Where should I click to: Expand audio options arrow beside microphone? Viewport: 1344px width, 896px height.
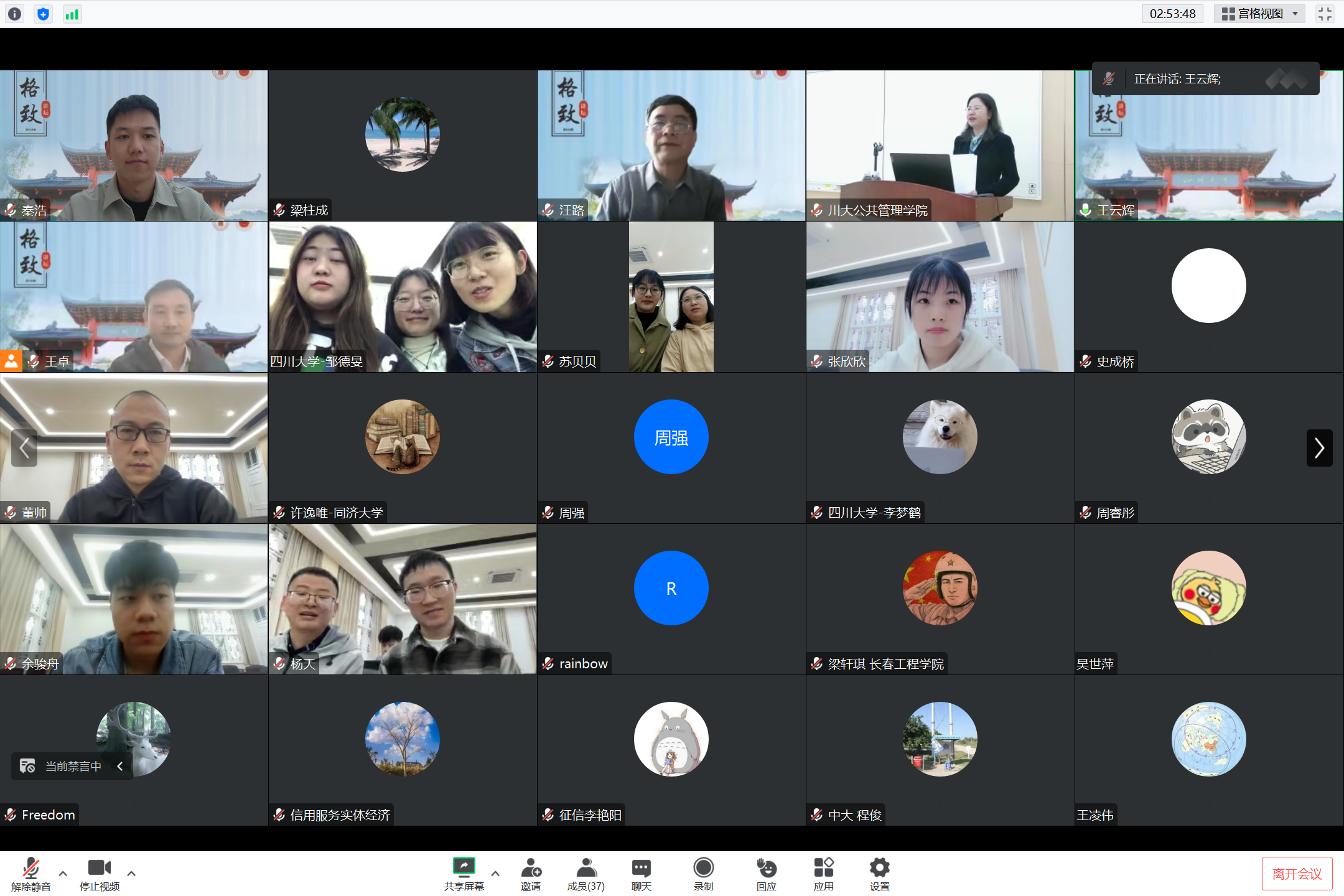tap(63, 874)
